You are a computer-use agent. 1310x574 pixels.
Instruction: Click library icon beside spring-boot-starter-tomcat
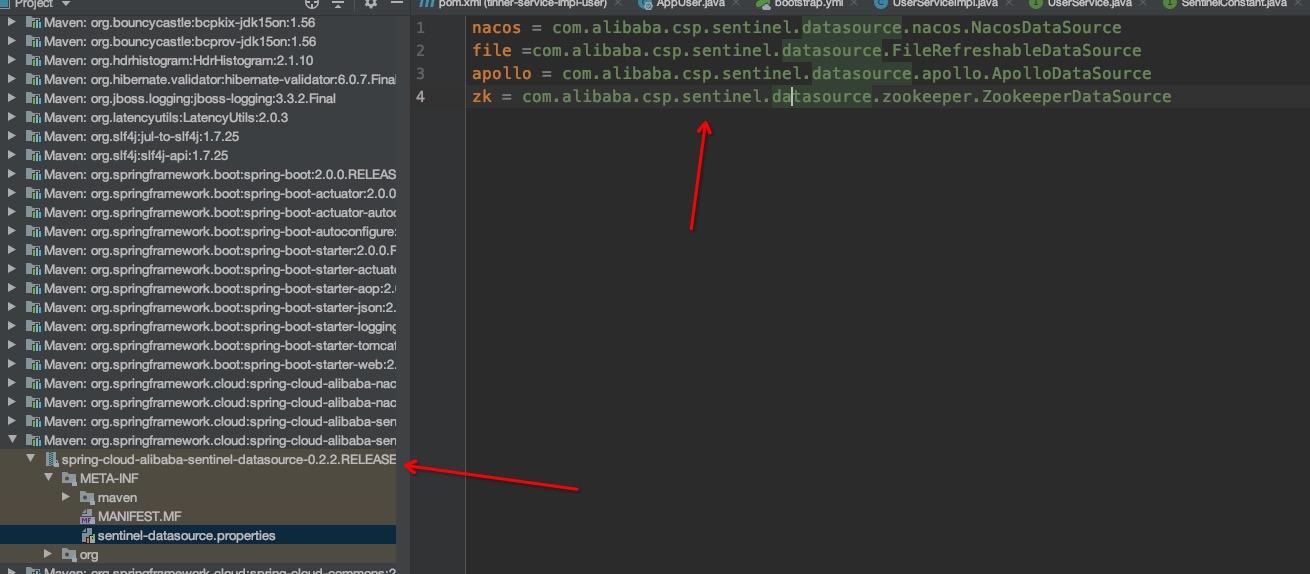33,346
